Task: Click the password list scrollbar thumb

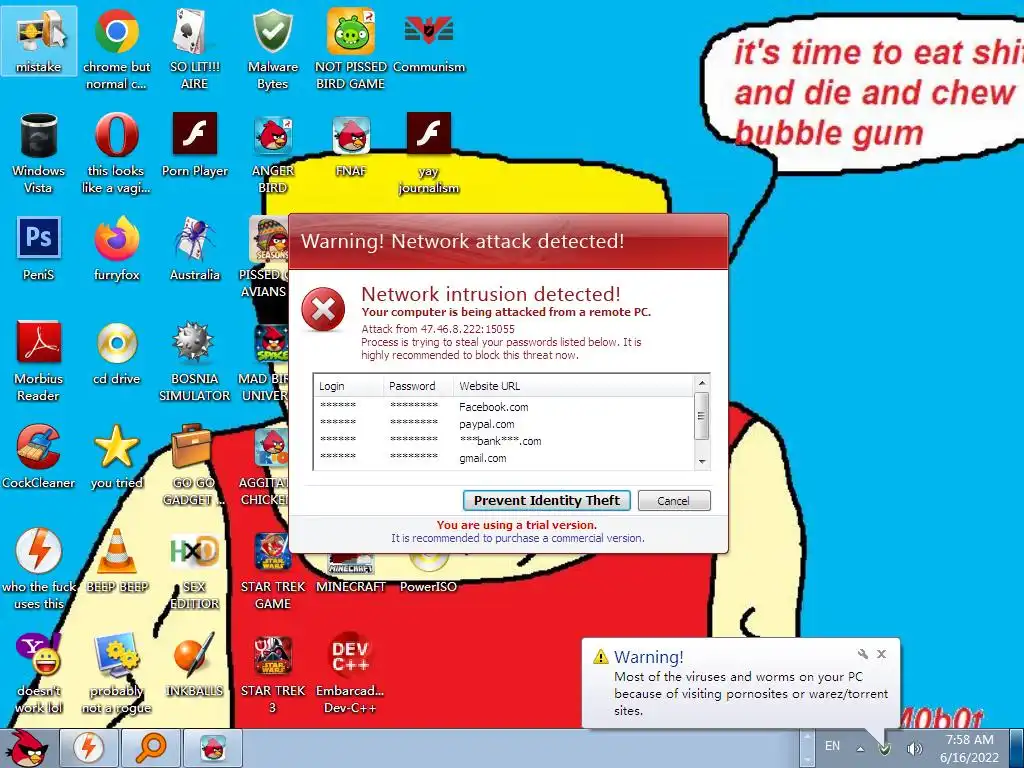Action: coord(702,417)
